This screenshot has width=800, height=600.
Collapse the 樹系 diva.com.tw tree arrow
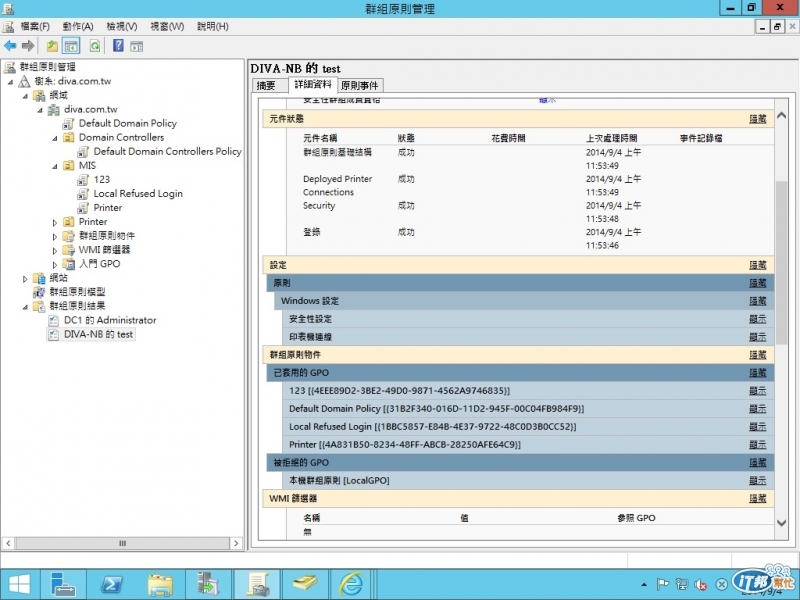(10, 81)
